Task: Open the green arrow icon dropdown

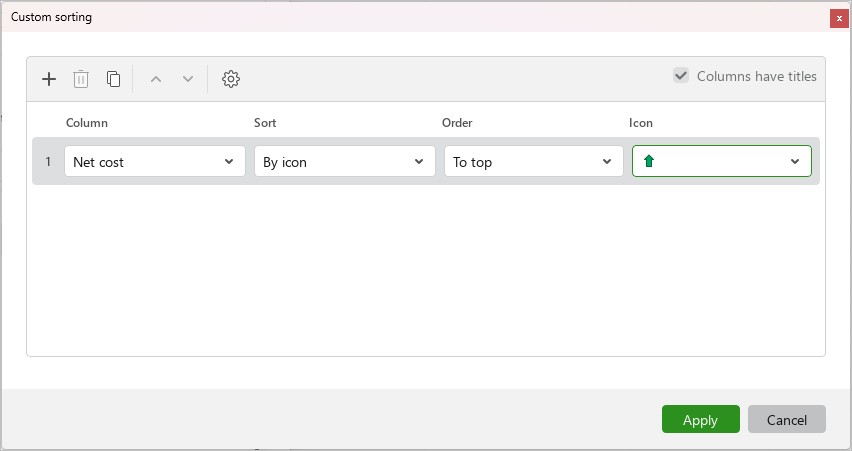Action: pos(722,161)
